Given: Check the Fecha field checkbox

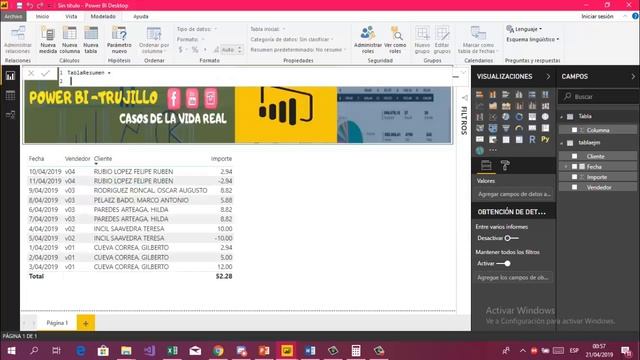Looking at the screenshot, I should click(574, 167).
